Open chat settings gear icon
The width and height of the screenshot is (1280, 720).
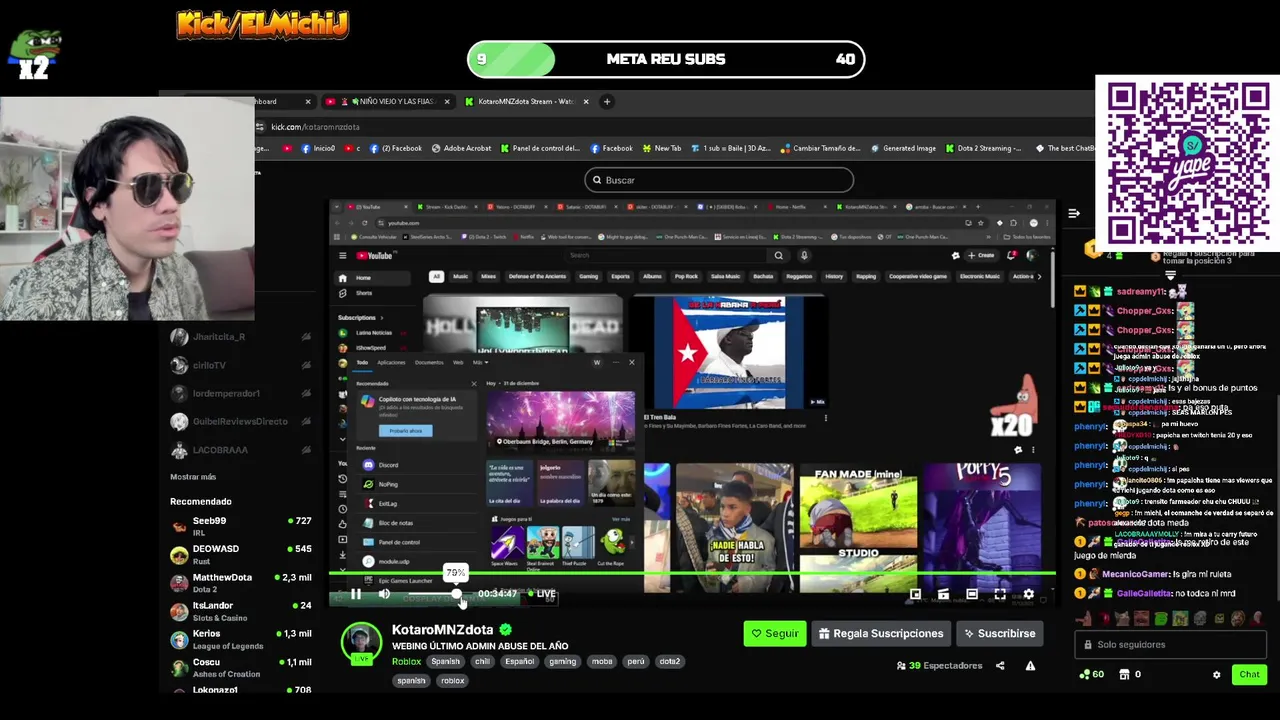coord(1216,675)
